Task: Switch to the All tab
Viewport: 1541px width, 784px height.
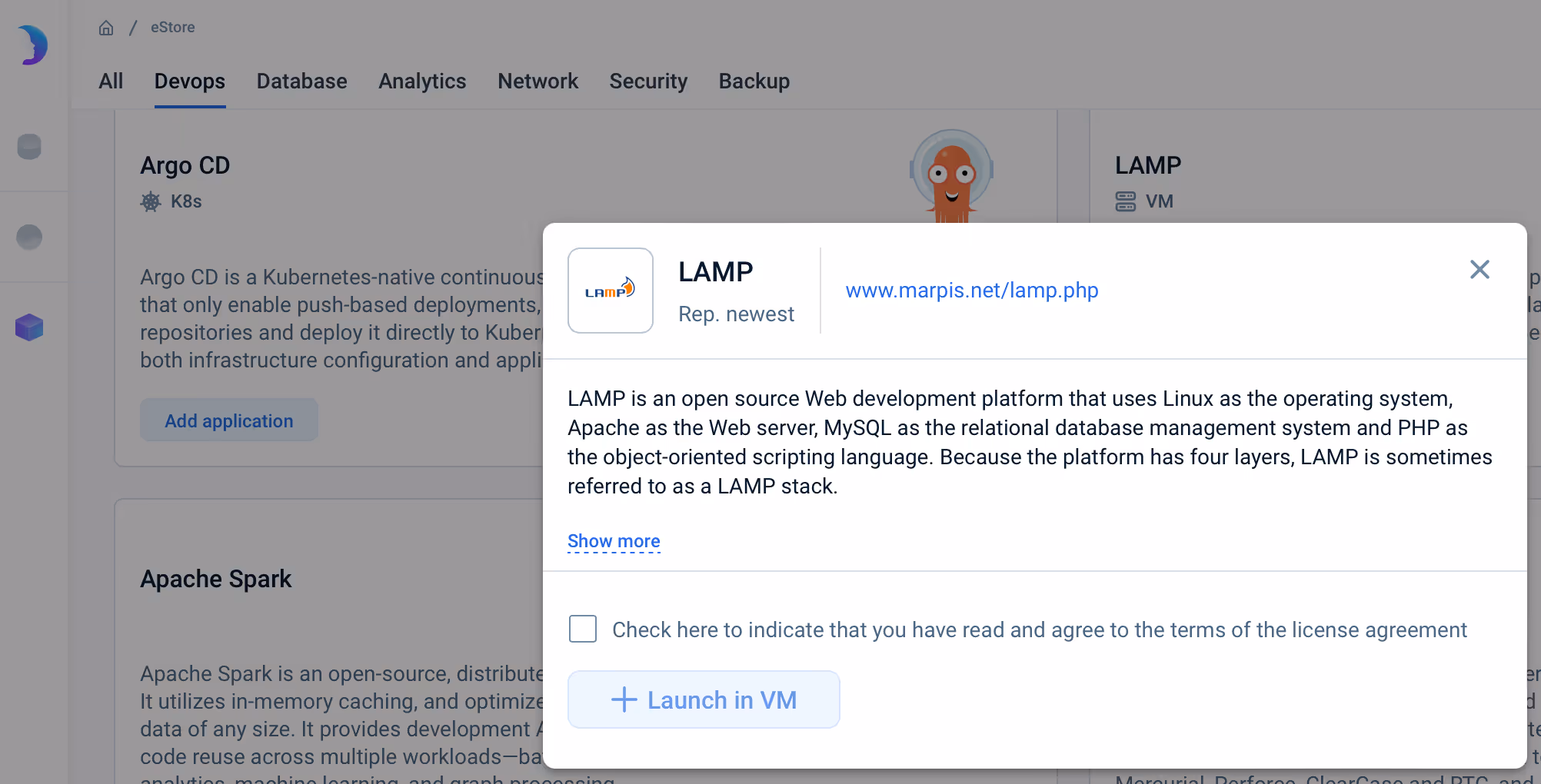Action: [x=111, y=81]
